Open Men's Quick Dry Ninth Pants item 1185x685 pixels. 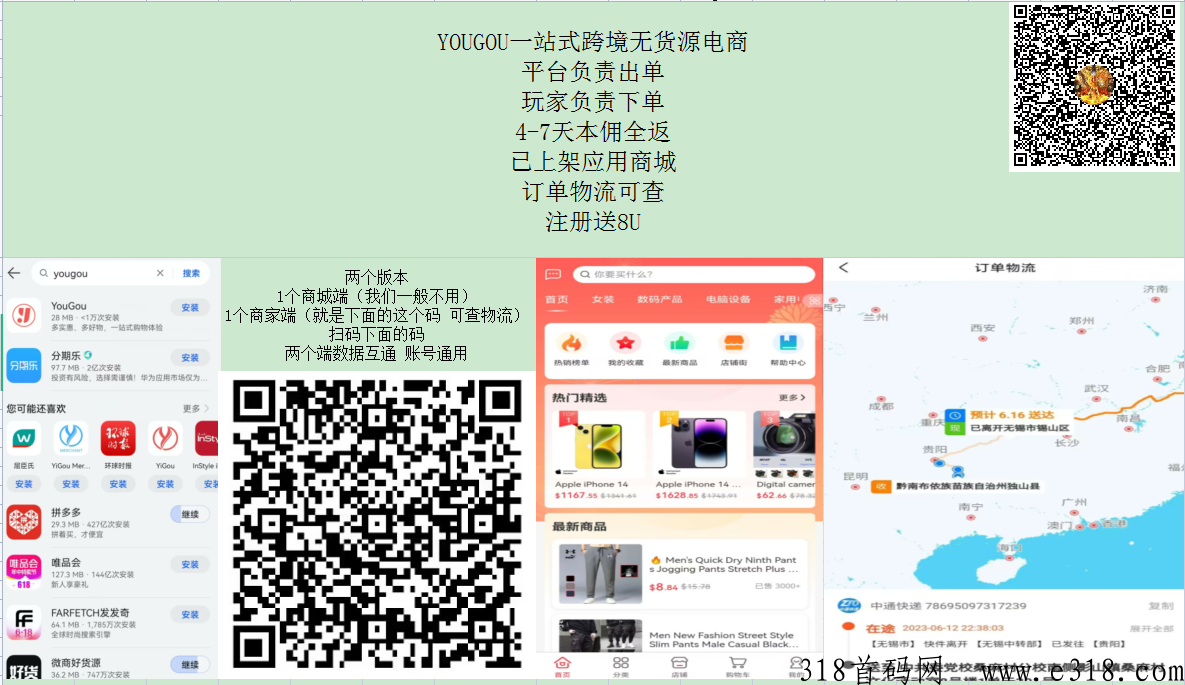pyautogui.click(x=679, y=574)
